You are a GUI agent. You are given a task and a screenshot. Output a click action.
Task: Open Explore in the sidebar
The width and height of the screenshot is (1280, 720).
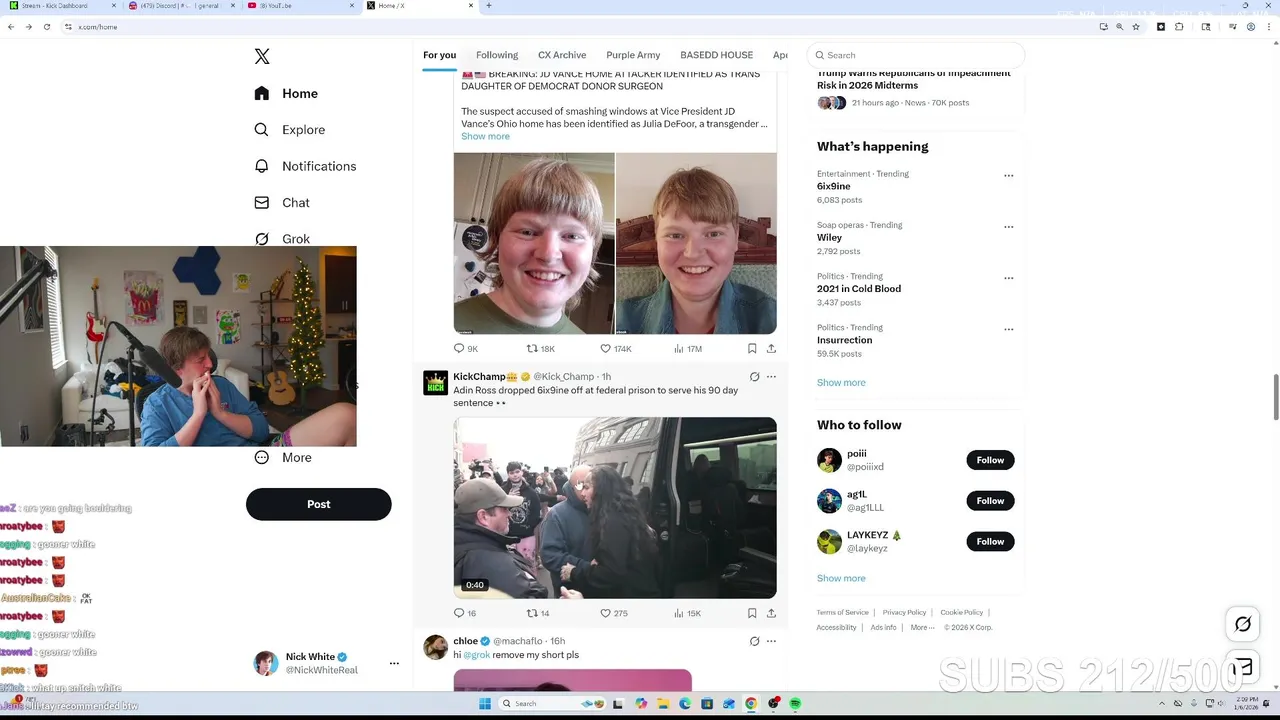click(x=290, y=130)
